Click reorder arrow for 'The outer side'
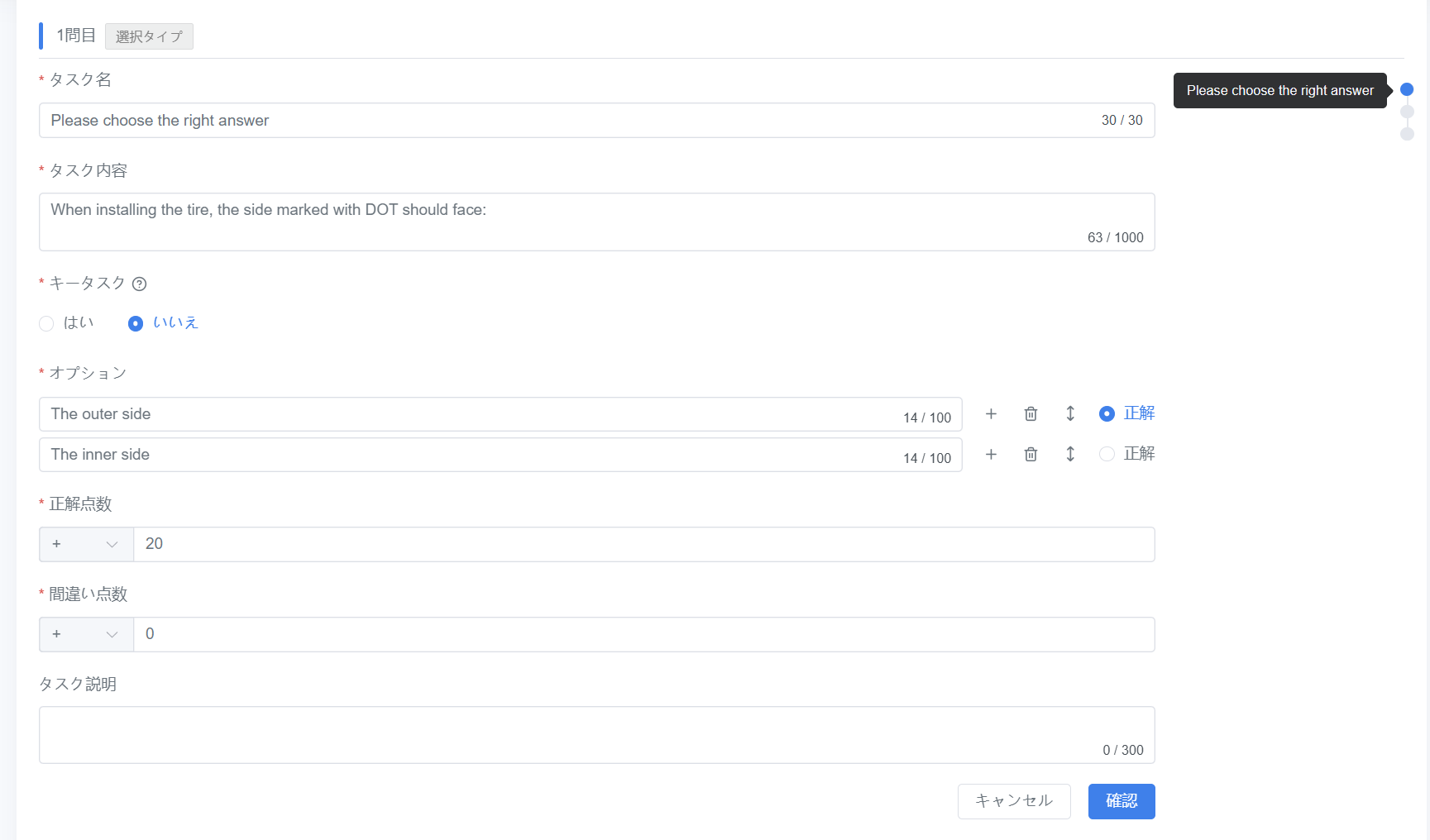This screenshot has width=1430, height=840. click(1070, 414)
